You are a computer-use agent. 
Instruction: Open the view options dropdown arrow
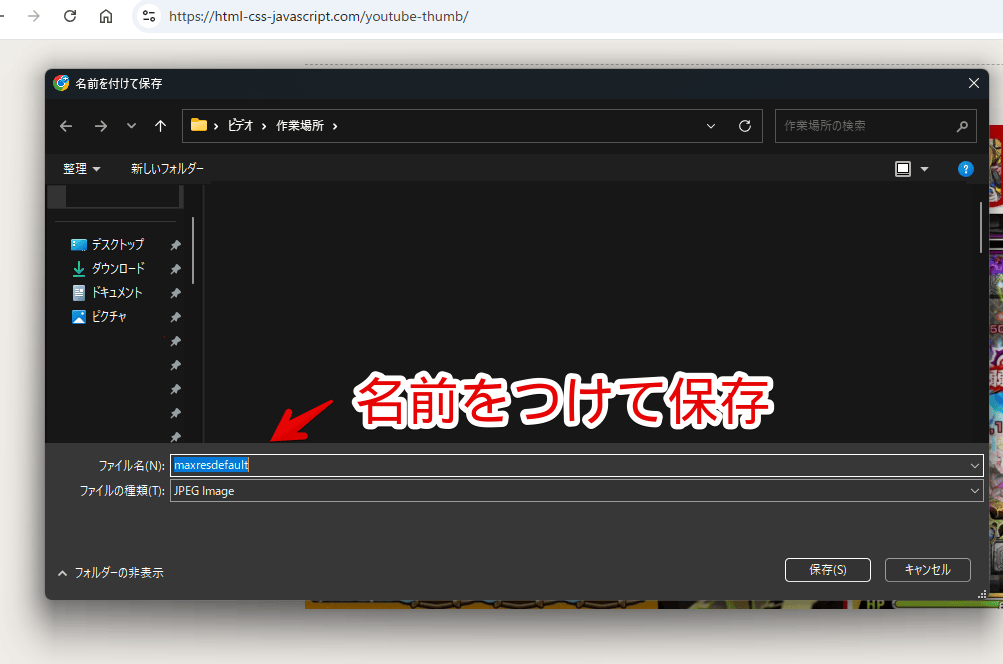(924, 169)
